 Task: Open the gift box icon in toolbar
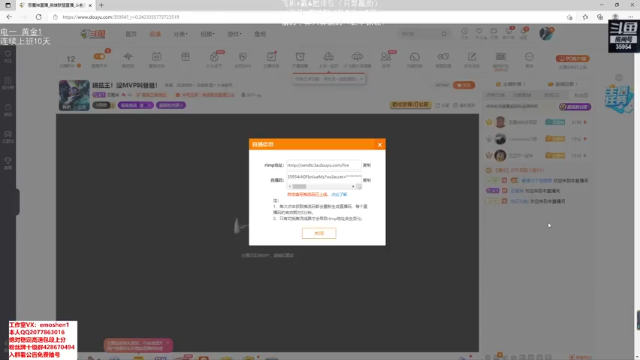point(185,57)
